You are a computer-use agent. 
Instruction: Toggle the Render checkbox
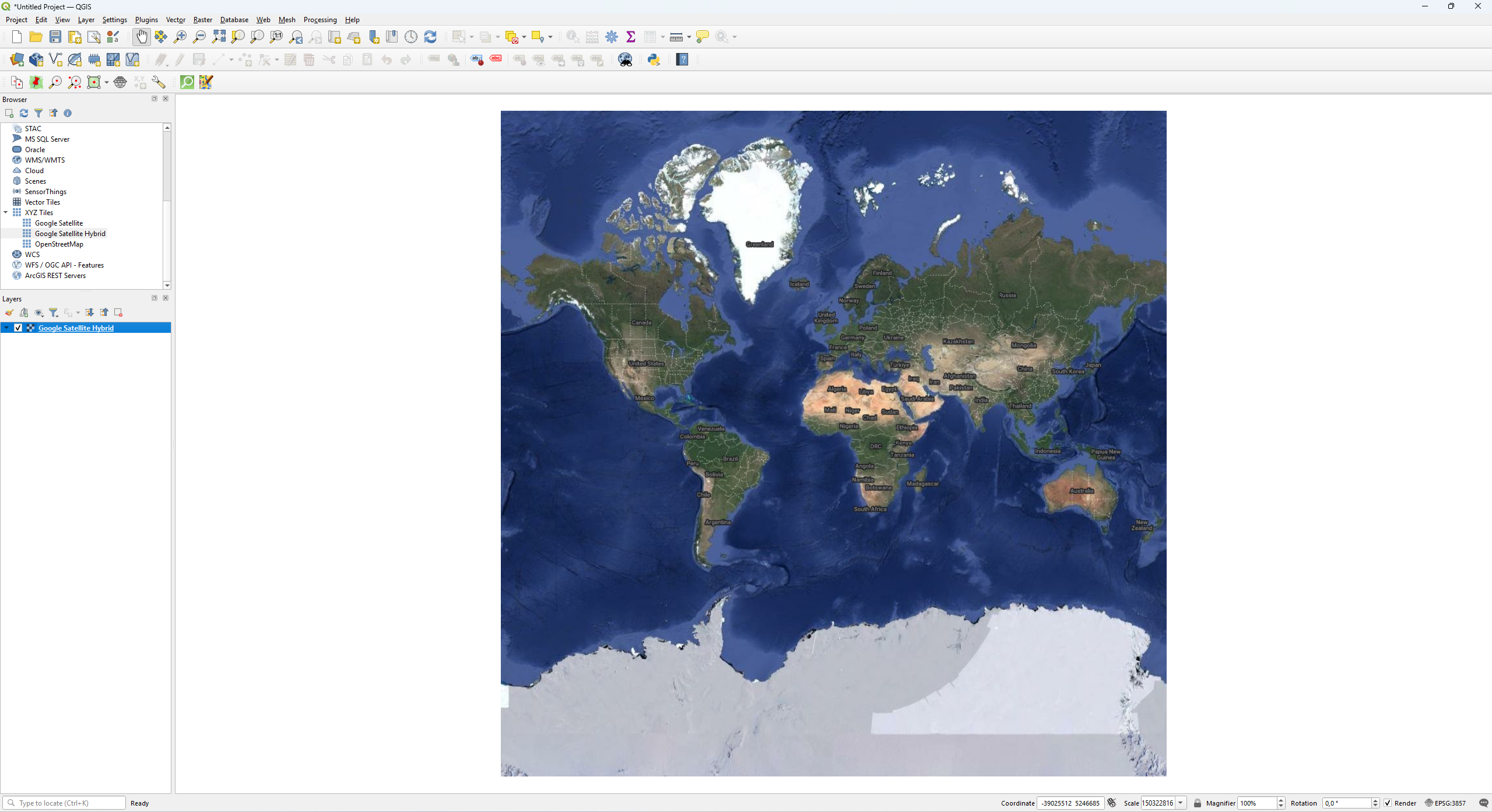[1388, 803]
